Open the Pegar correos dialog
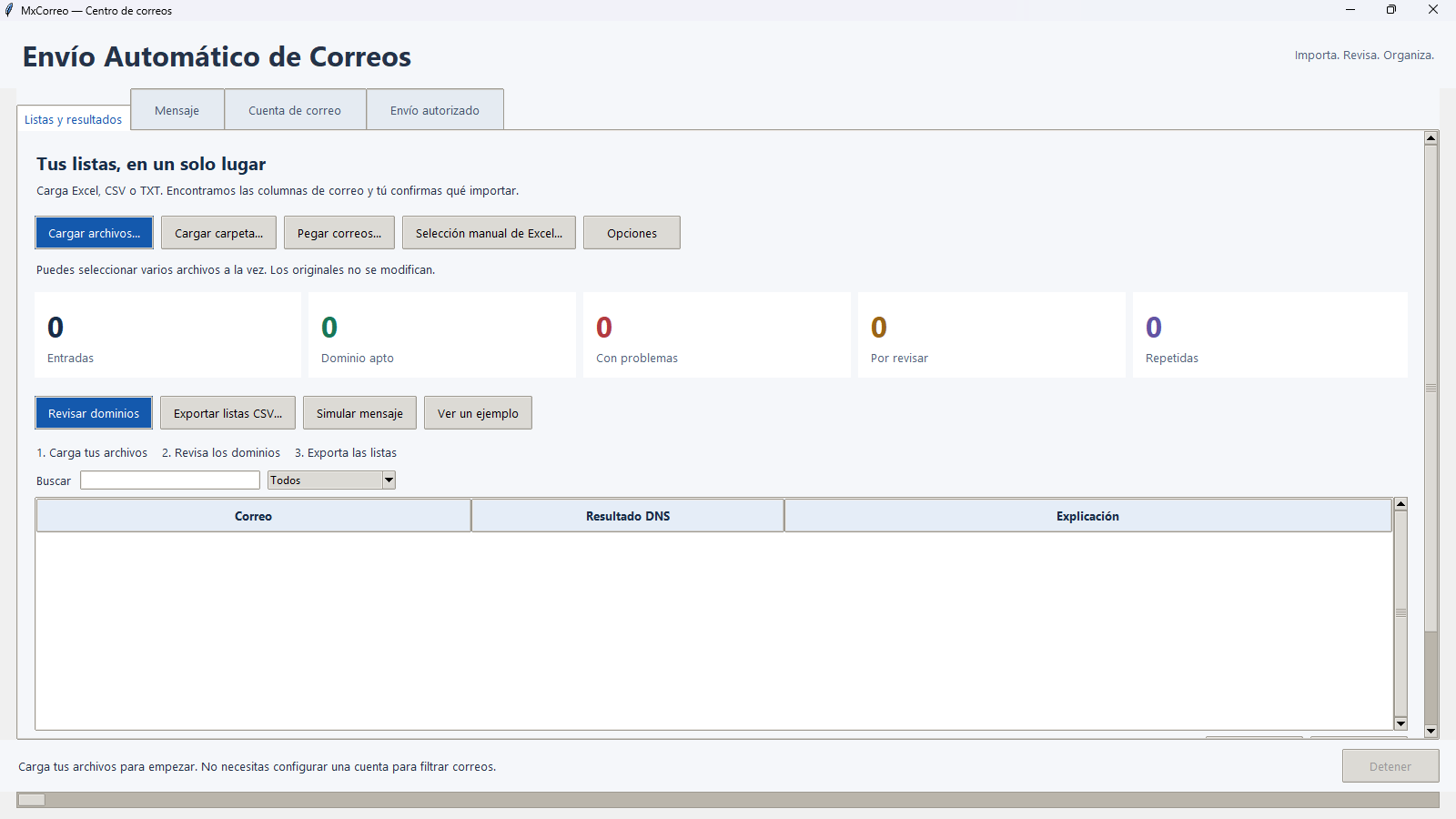Viewport: 1456px width, 819px height. point(339,233)
